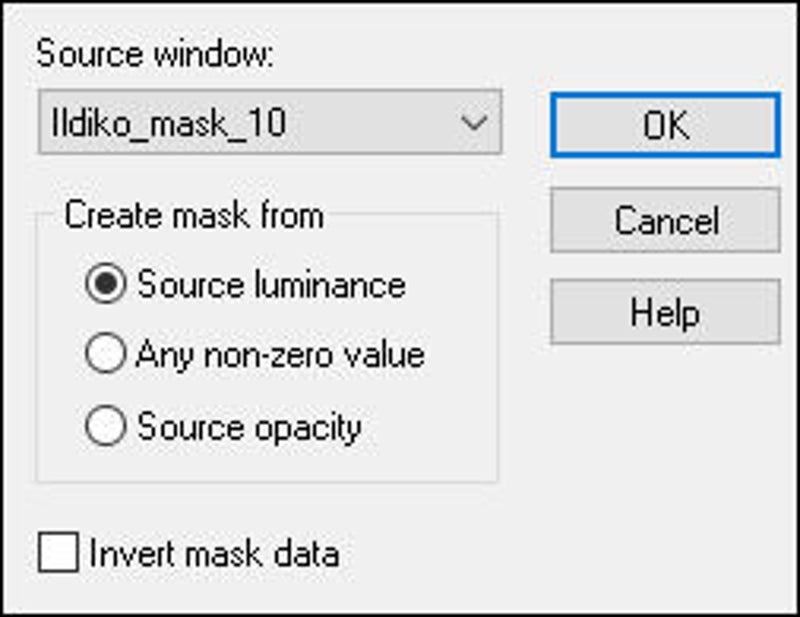The image size is (800, 617).
Task: Select the Source luminance radio button
Action: click(107, 285)
